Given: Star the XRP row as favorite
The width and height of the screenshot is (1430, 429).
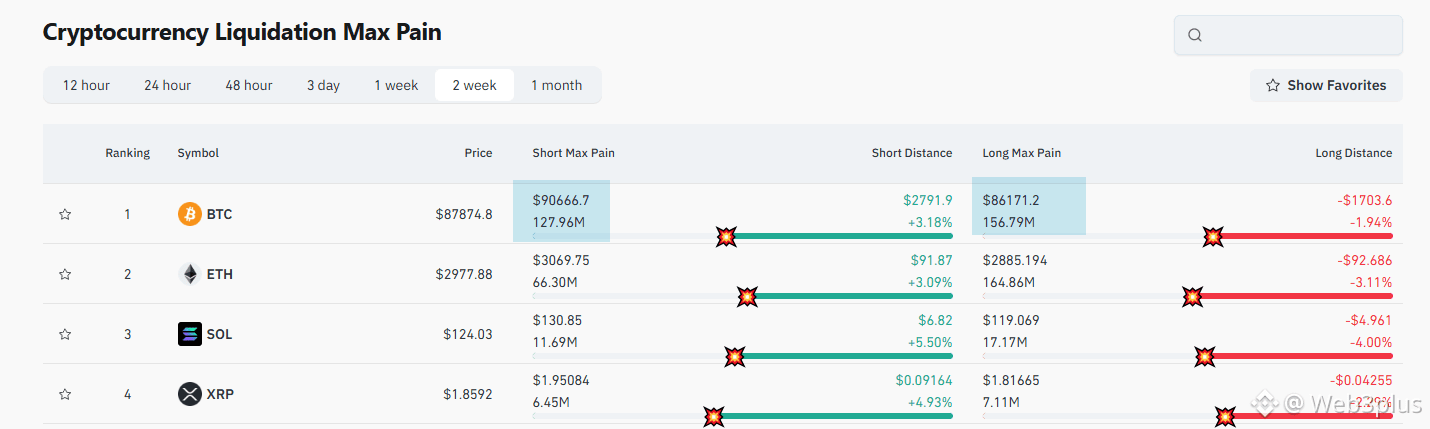Looking at the screenshot, I should click(65, 394).
